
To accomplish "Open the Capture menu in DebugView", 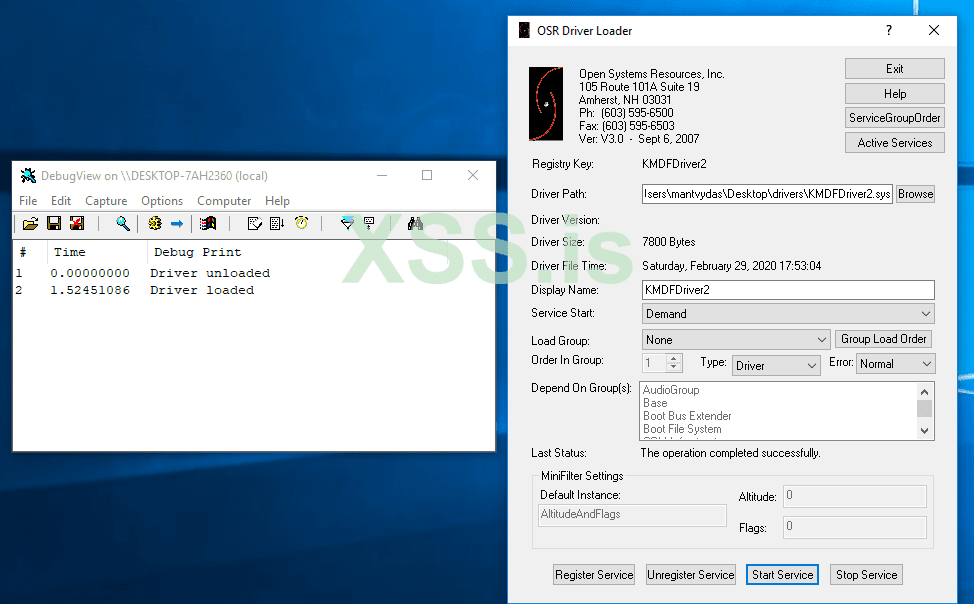I will (106, 201).
